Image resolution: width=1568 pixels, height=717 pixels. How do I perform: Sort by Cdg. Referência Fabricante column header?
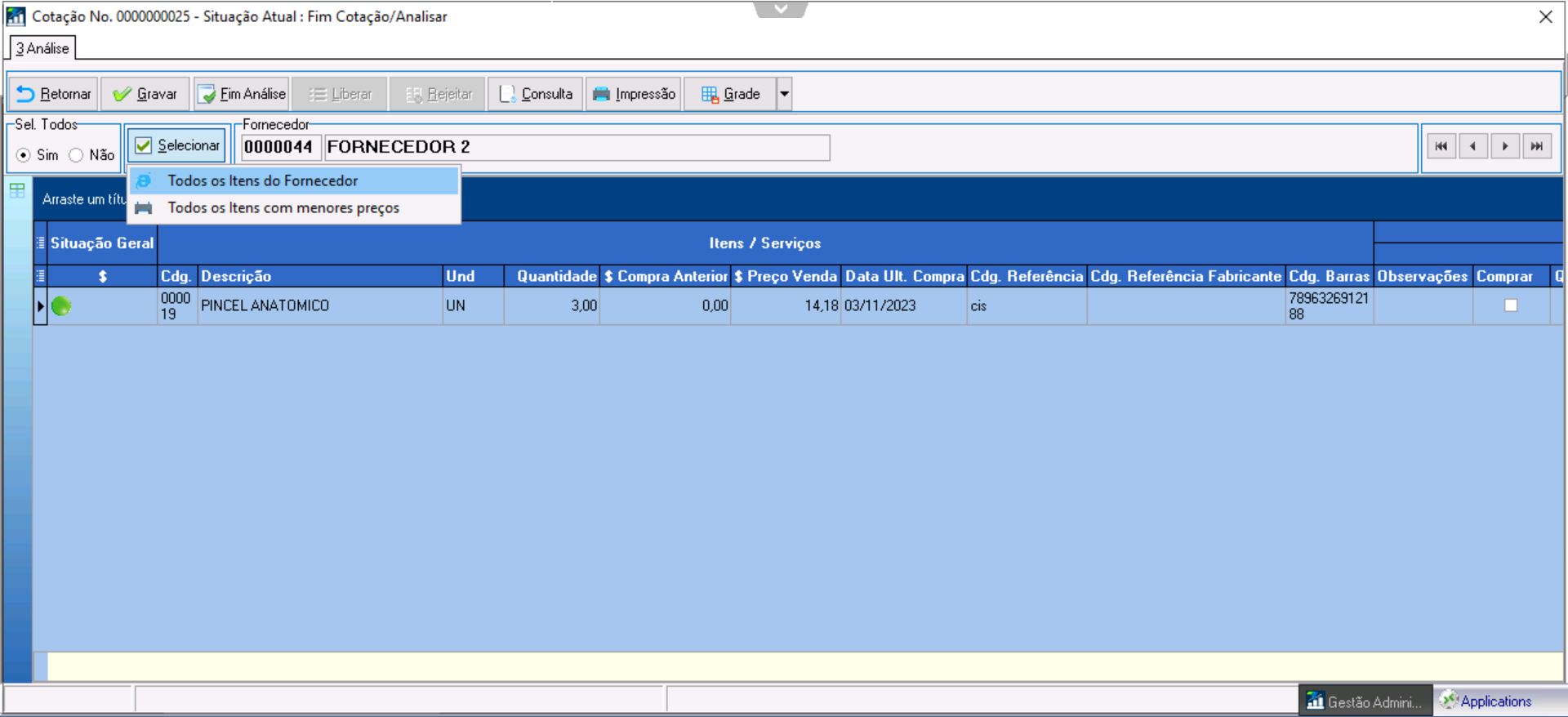pyautogui.click(x=1186, y=276)
